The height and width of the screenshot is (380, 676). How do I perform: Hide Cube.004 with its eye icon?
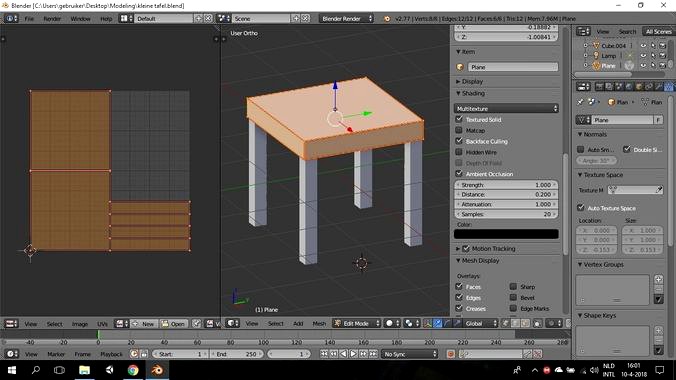click(x=643, y=45)
